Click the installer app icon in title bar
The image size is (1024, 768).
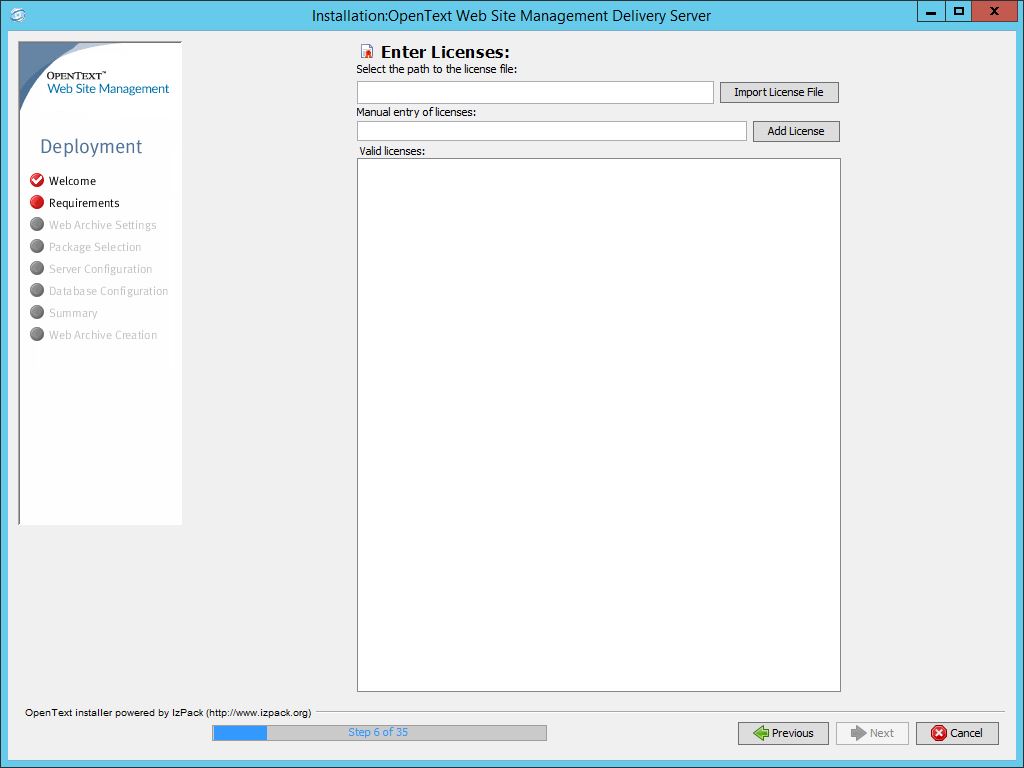(x=18, y=14)
